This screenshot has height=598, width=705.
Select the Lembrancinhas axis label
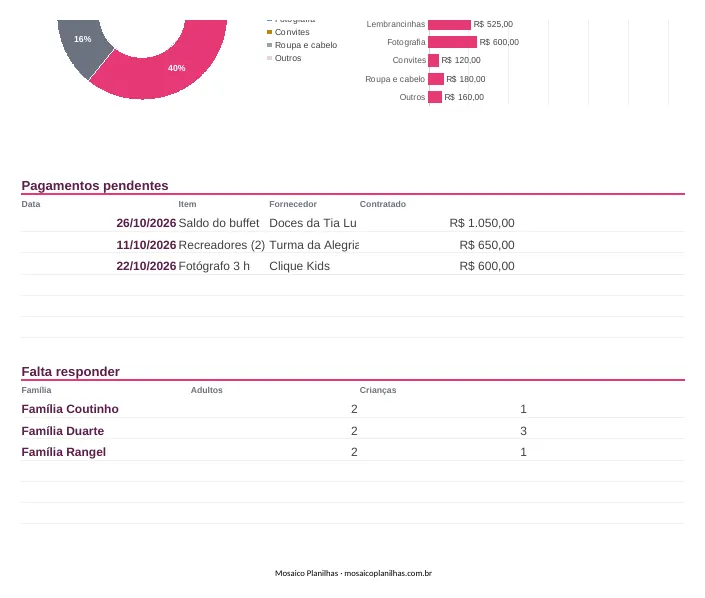tap(396, 24)
